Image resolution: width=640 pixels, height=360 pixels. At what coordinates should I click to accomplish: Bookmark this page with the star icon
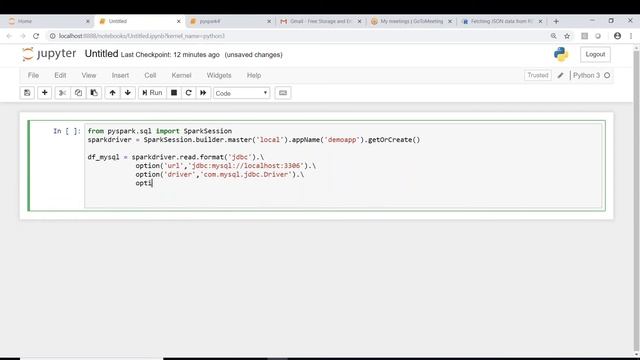[567, 36]
